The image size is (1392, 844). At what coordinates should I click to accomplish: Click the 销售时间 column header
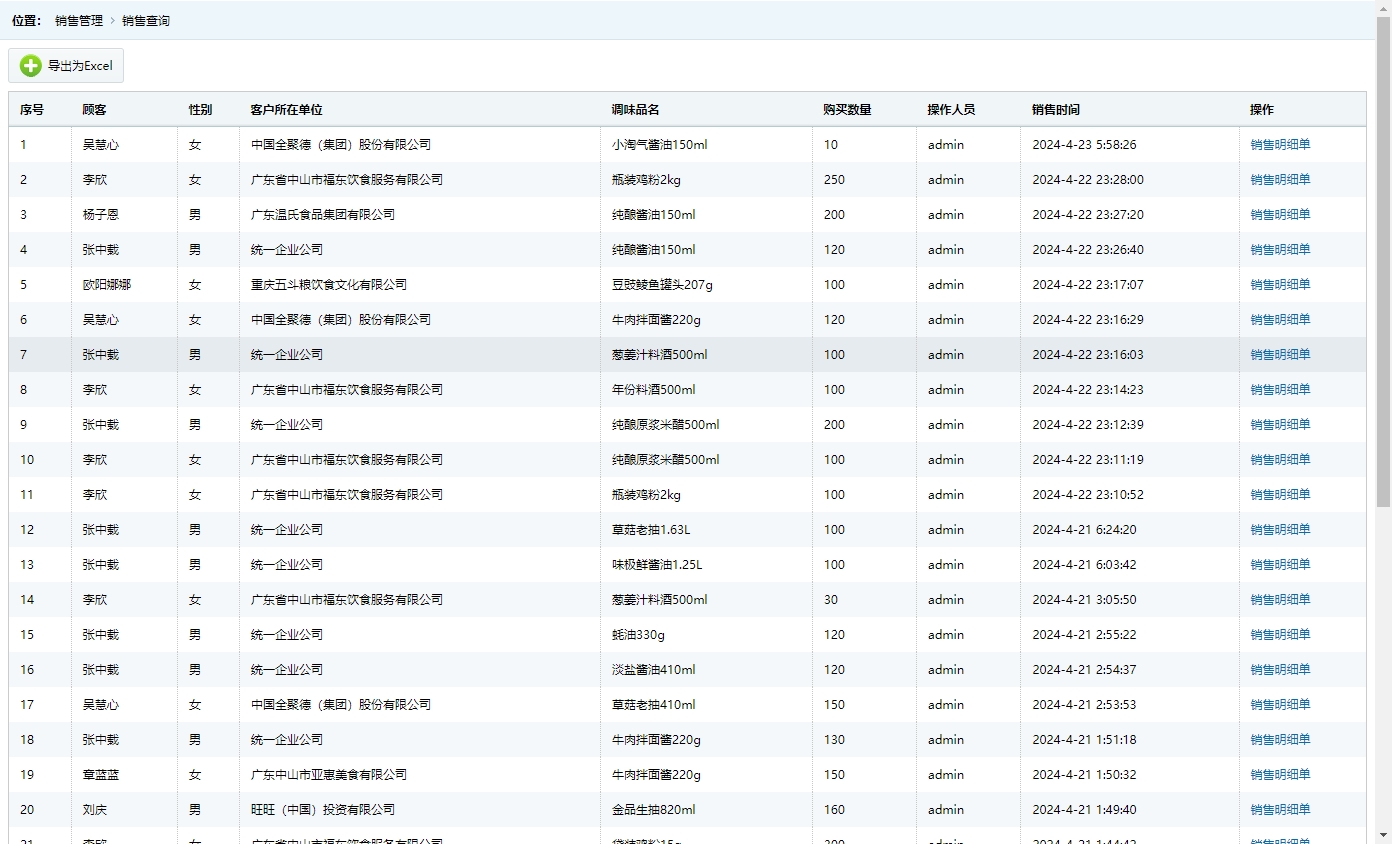point(1055,110)
